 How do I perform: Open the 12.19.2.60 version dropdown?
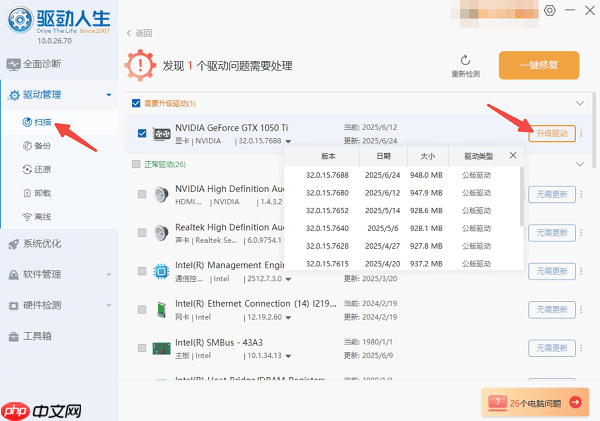click(x=288, y=318)
